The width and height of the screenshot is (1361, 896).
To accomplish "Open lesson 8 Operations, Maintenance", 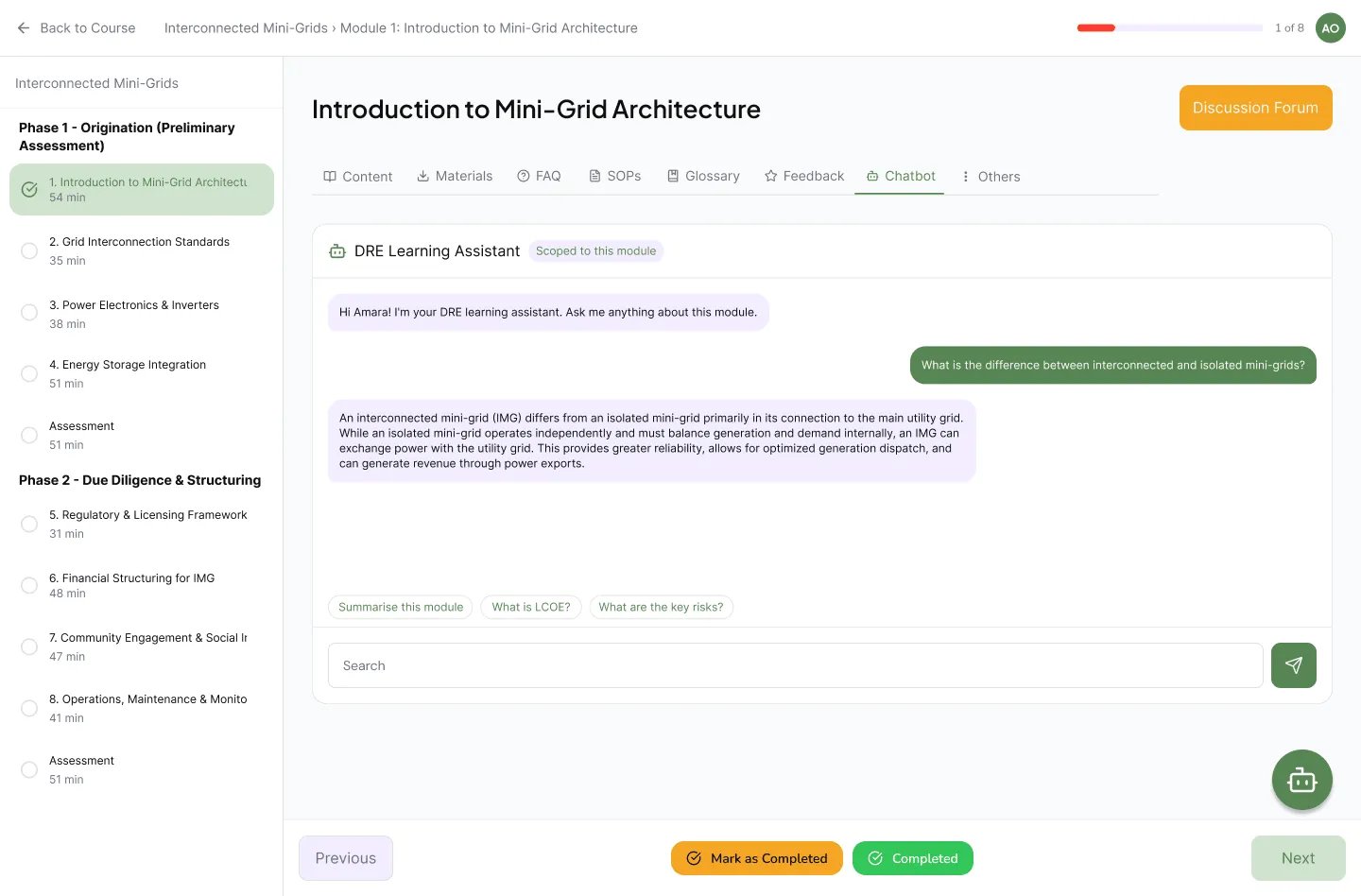I will click(142, 708).
